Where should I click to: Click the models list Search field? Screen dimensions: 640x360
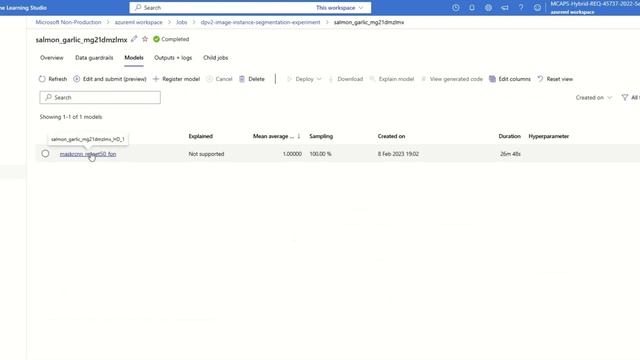point(100,98)
